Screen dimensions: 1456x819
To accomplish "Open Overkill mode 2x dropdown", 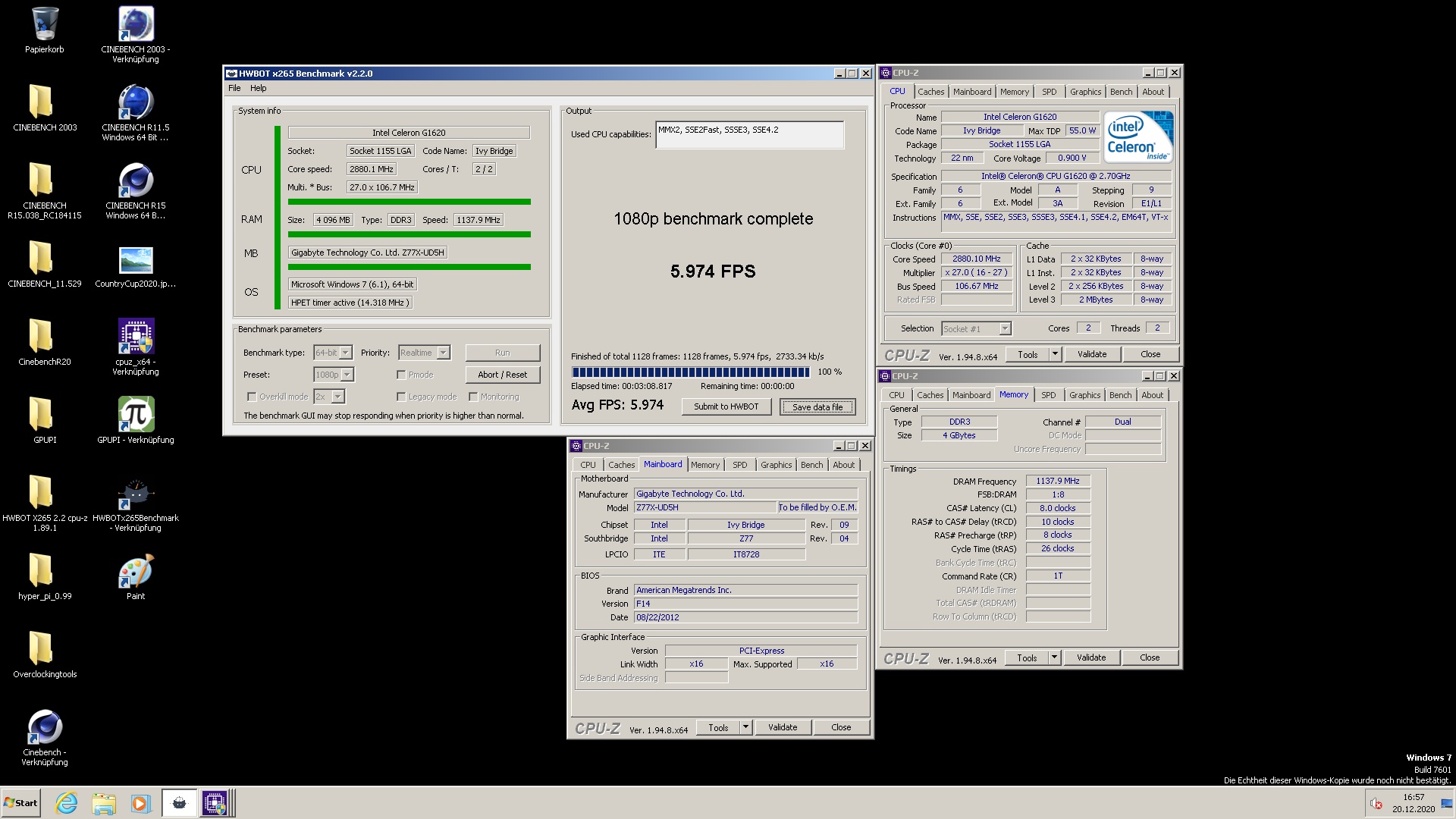I will [329, 397].
